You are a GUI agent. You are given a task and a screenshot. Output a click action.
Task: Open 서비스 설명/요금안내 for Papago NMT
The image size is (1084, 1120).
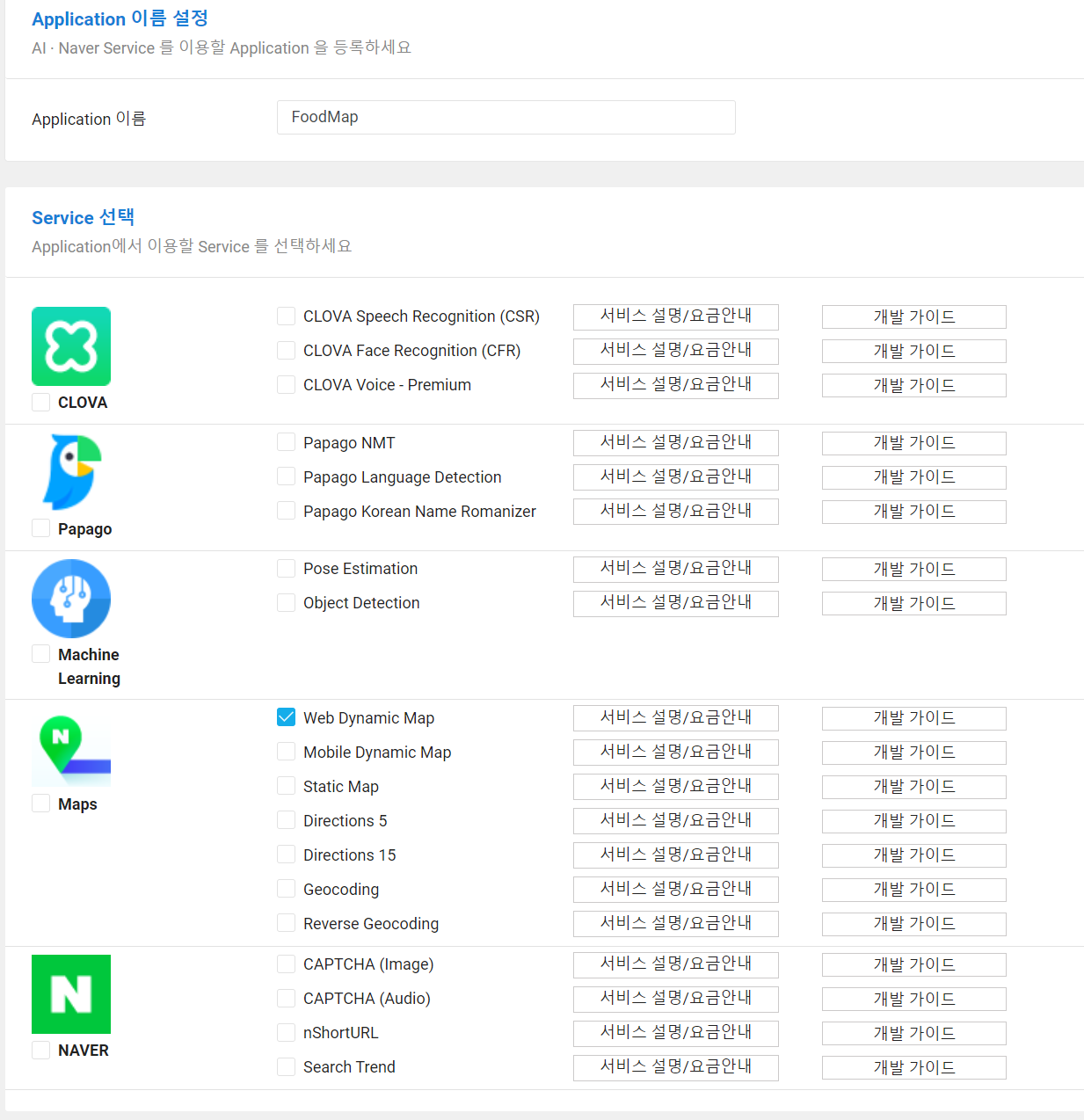676,443
